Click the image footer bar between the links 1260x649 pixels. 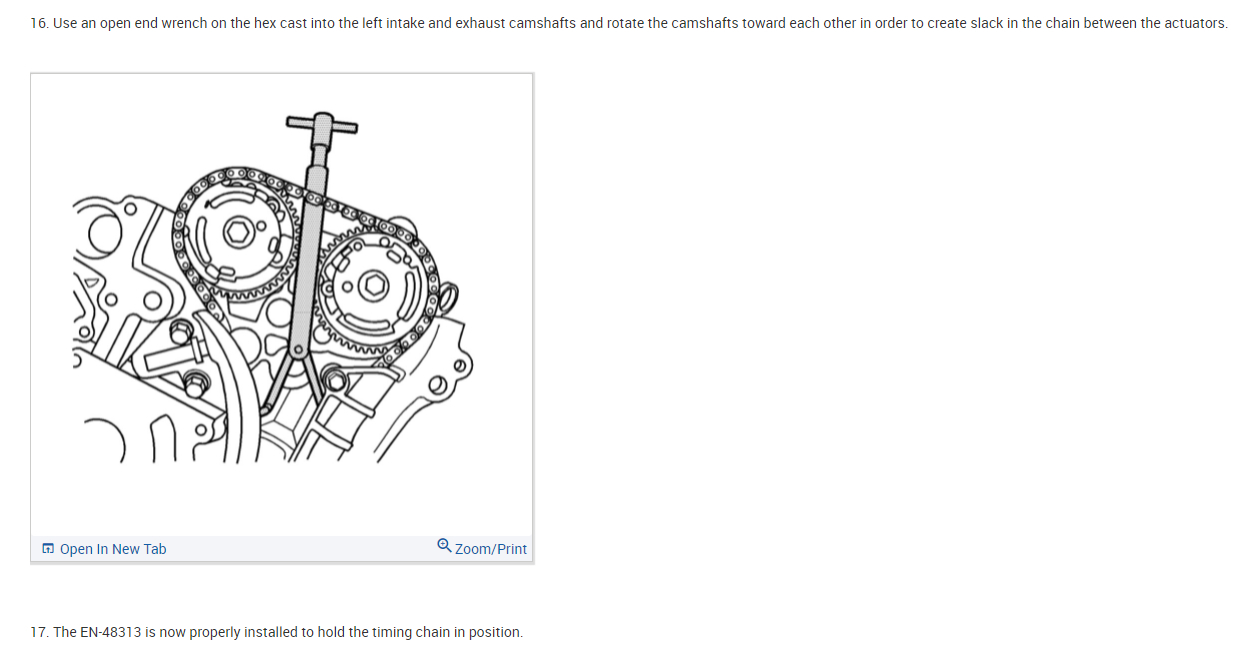pos(301,549)
